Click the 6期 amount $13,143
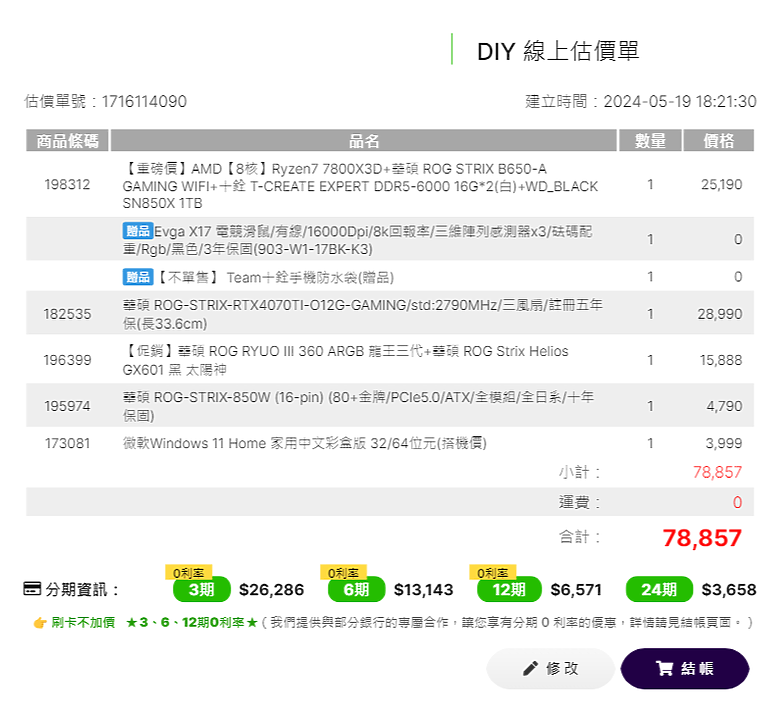 click(x=423, y=590)
